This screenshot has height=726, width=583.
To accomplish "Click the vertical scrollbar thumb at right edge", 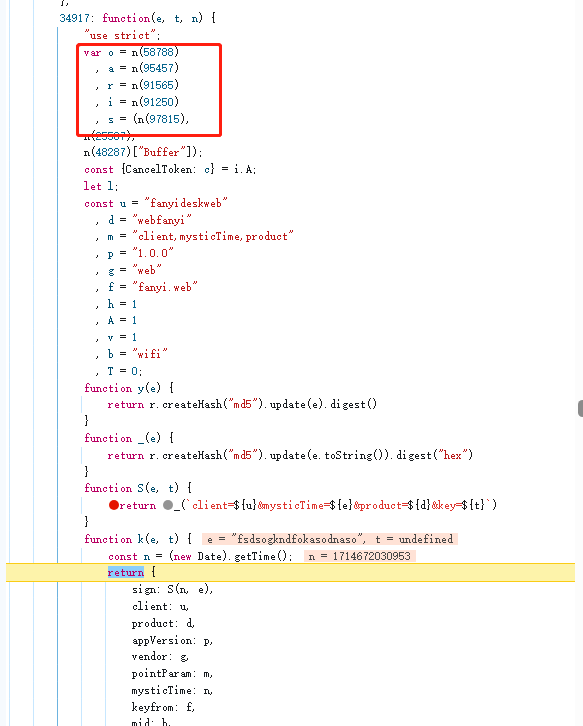I will (x=580, y=409).
